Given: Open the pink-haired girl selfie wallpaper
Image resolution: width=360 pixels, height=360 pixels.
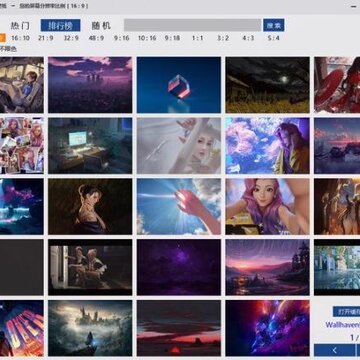Looking at the screenshot, I should tap(267, 206).
